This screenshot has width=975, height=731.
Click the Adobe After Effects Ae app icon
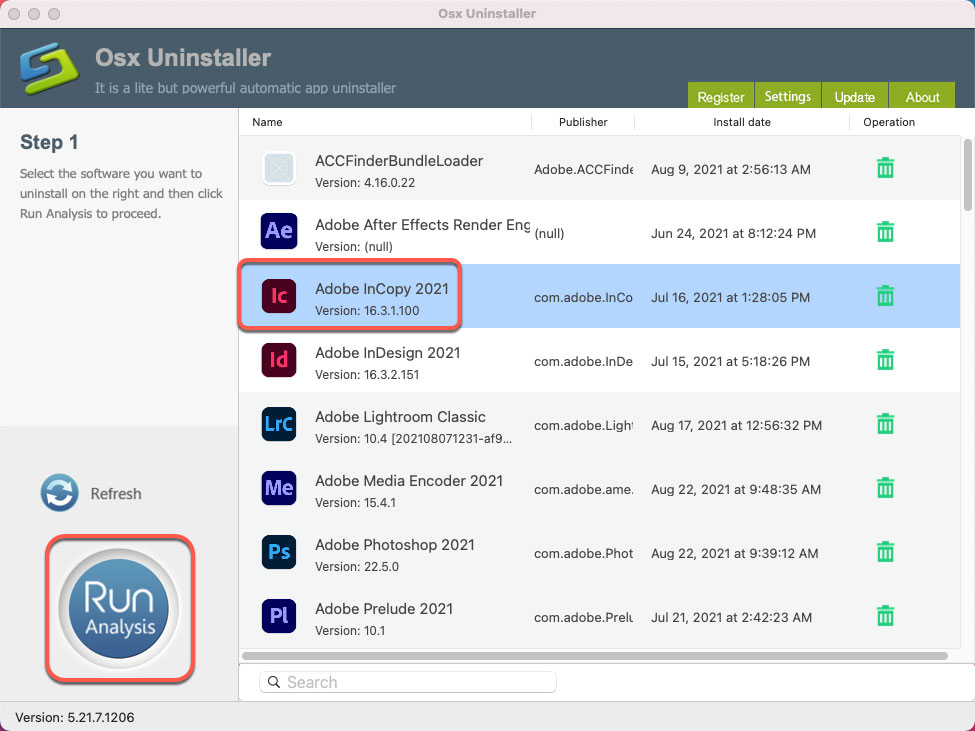click(x=278, y=231)
